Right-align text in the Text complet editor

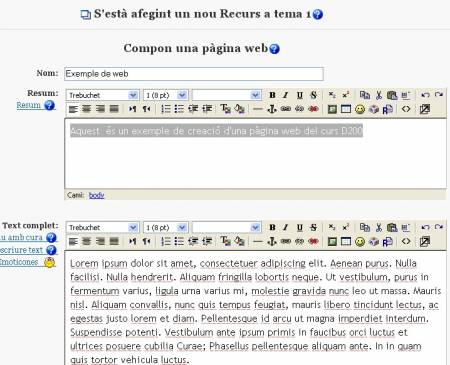[x=100, y=241]
